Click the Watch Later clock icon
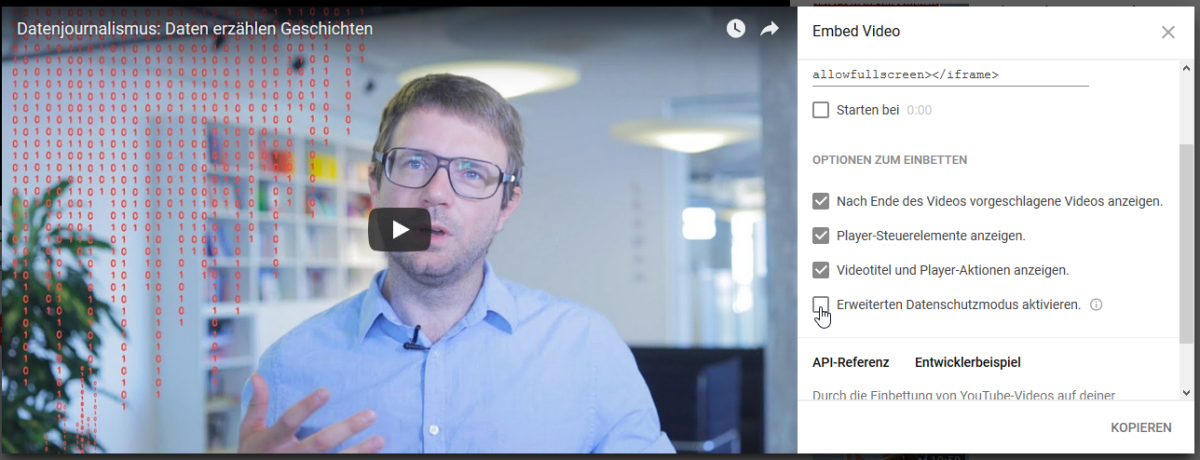The image size is (1200, 460). [x=736, y=29]
